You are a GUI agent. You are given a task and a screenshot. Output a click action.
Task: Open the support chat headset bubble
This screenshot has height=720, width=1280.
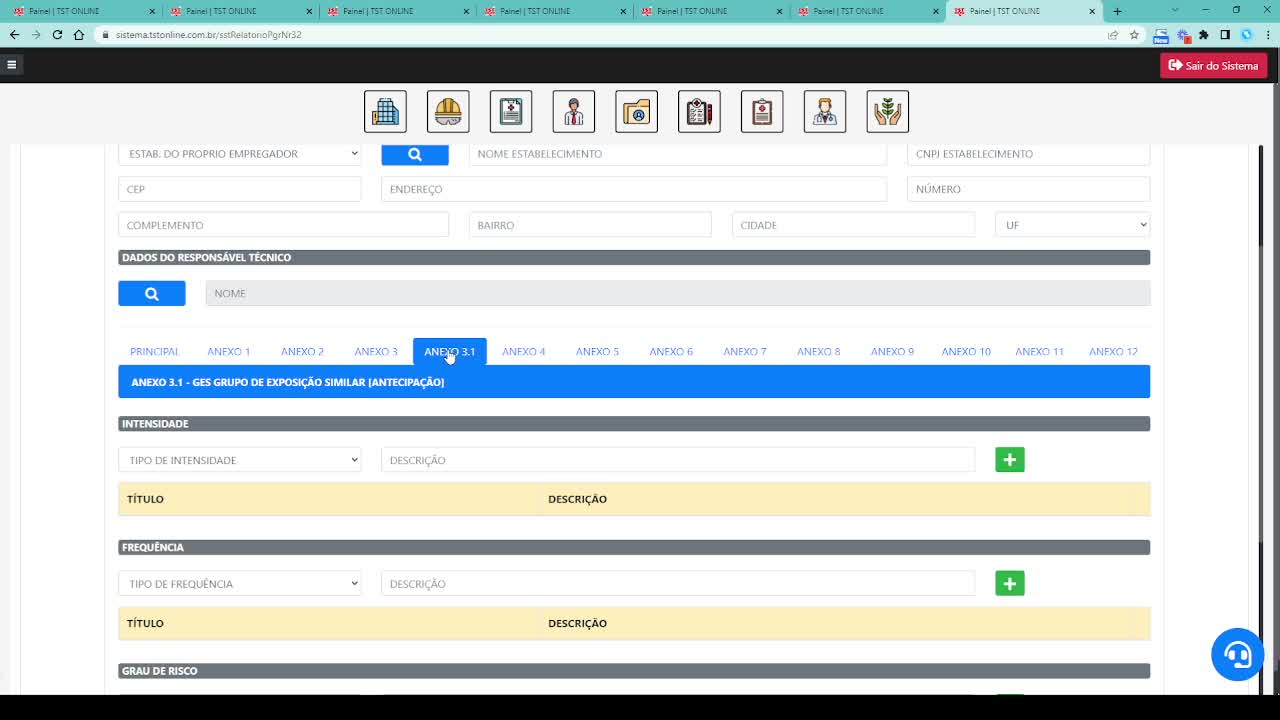click(1237, 655)
